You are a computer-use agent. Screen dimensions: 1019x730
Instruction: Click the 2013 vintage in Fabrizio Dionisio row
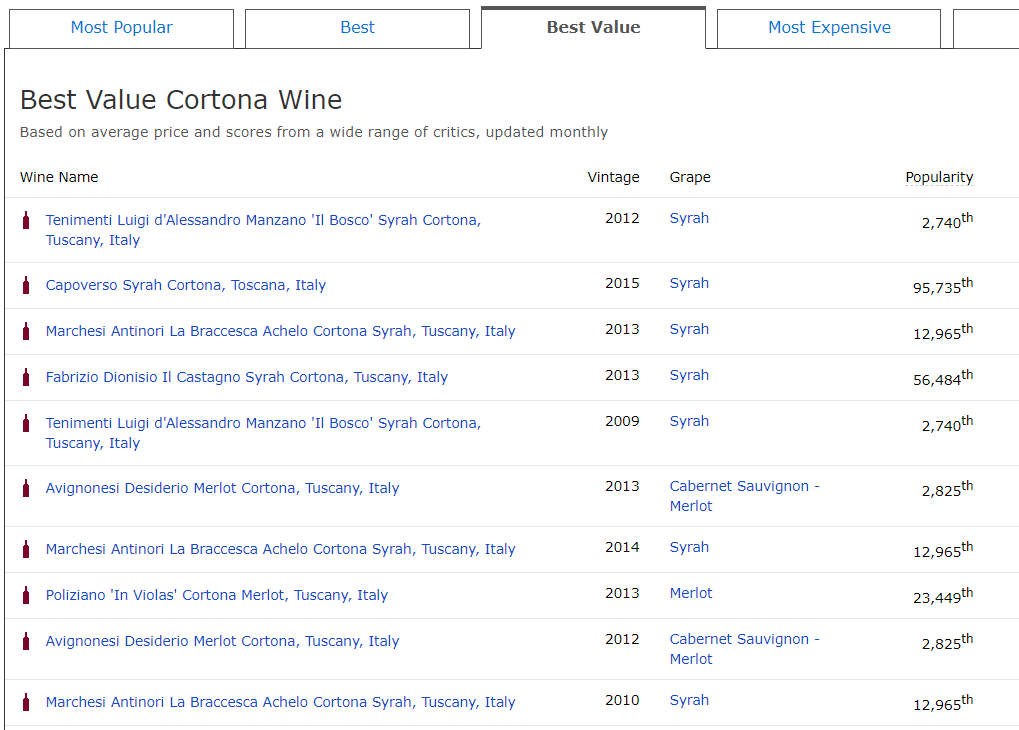click(x=622, y=376)
